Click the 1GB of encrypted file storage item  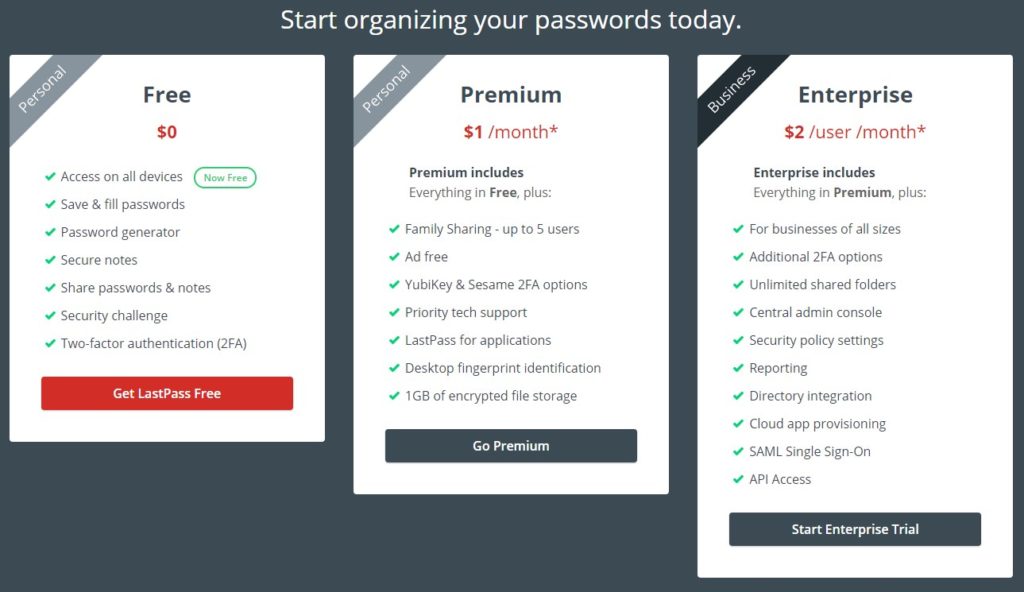coord(490,396)
